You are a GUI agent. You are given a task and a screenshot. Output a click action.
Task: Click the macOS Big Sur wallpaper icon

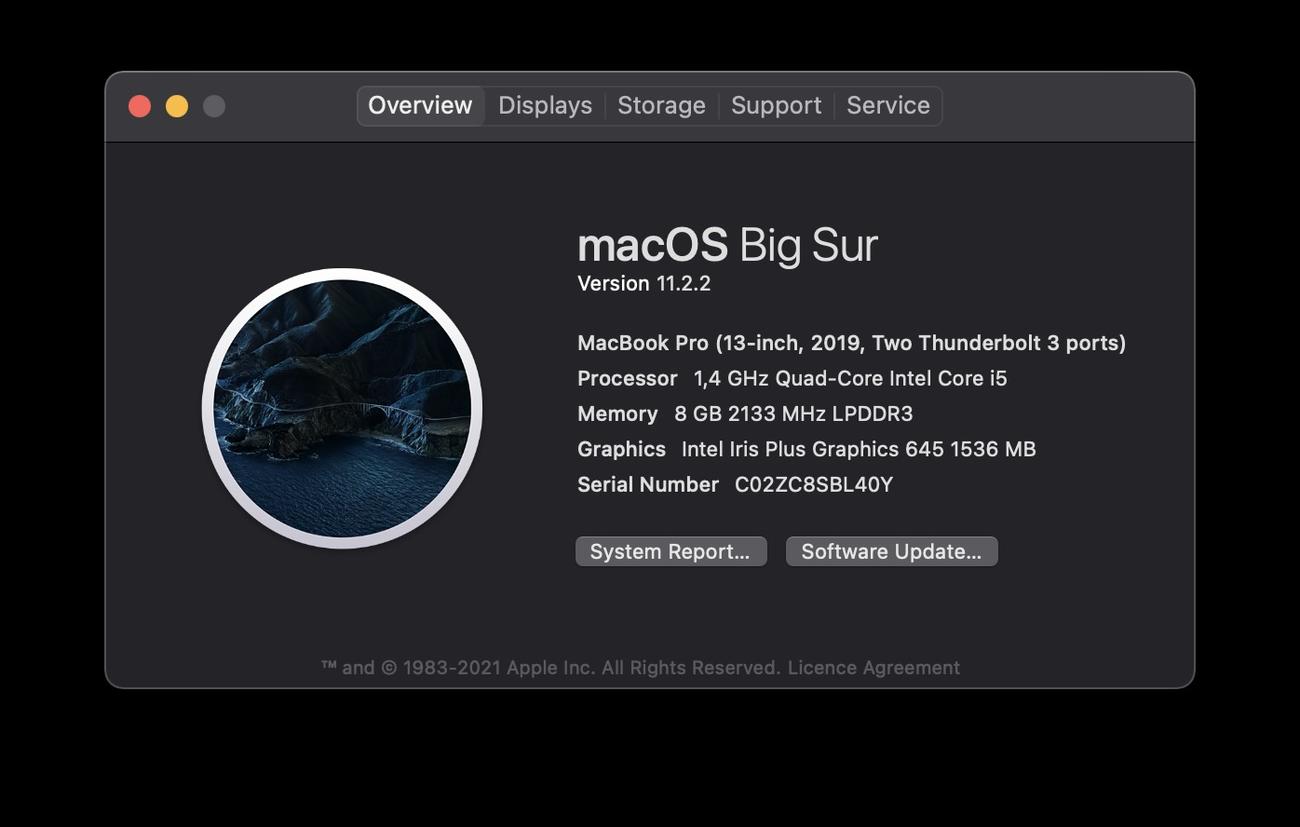point(342,408)
